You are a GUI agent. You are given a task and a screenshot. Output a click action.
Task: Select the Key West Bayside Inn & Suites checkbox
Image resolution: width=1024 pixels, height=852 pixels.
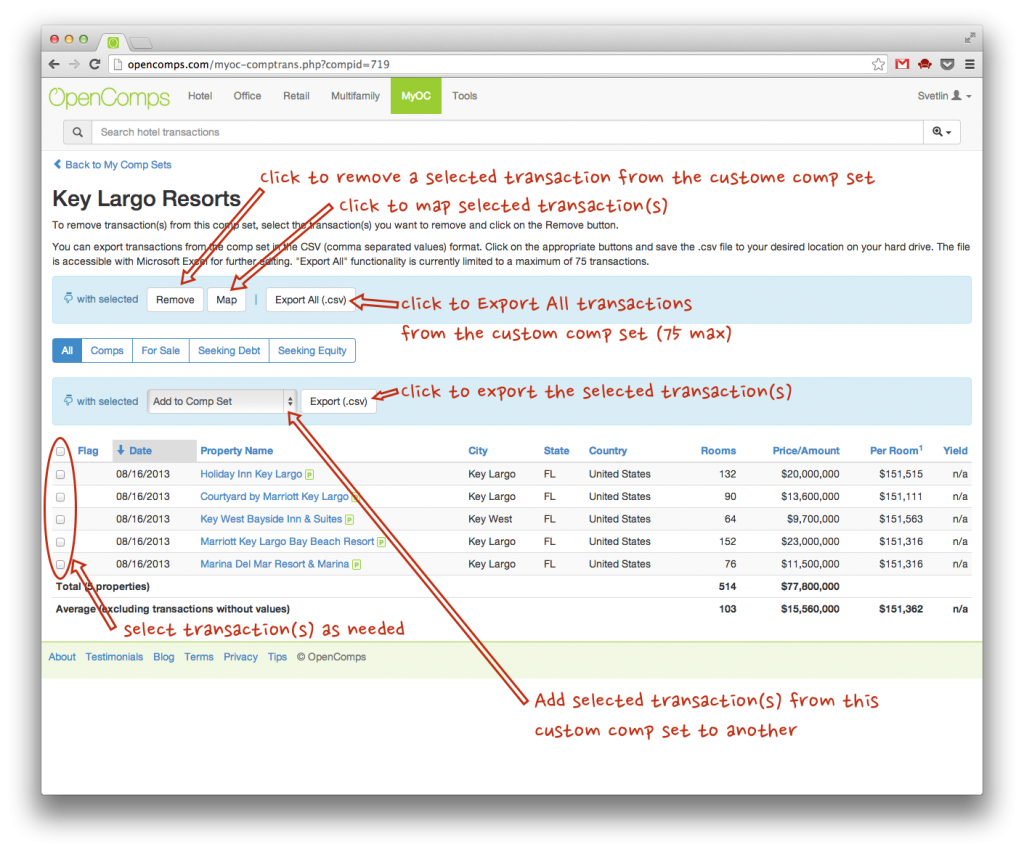pyautogui.click(x=61, y=520)
